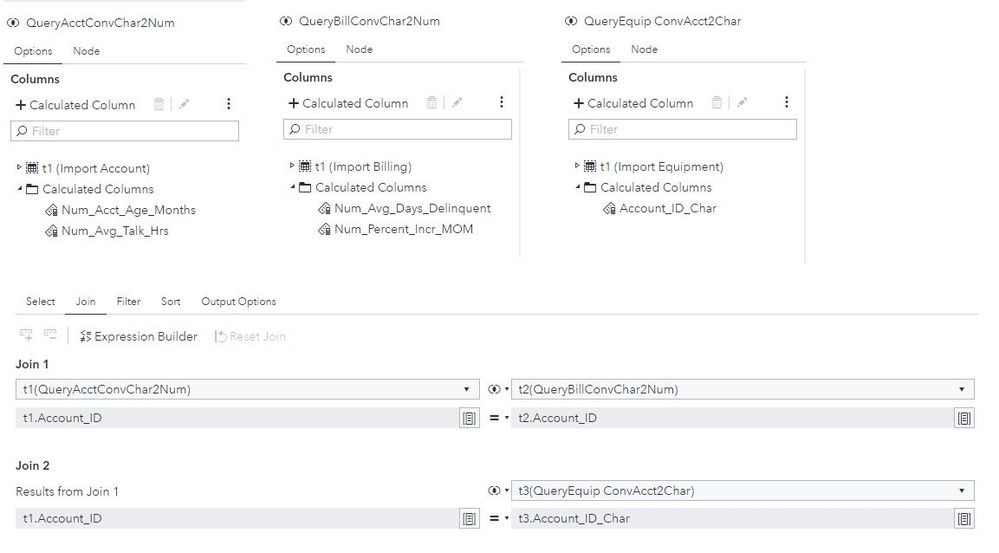Click the delete trash icon in QueryAcctConvChar2Num panel
The image size is (999, 553).
(158, 105)
